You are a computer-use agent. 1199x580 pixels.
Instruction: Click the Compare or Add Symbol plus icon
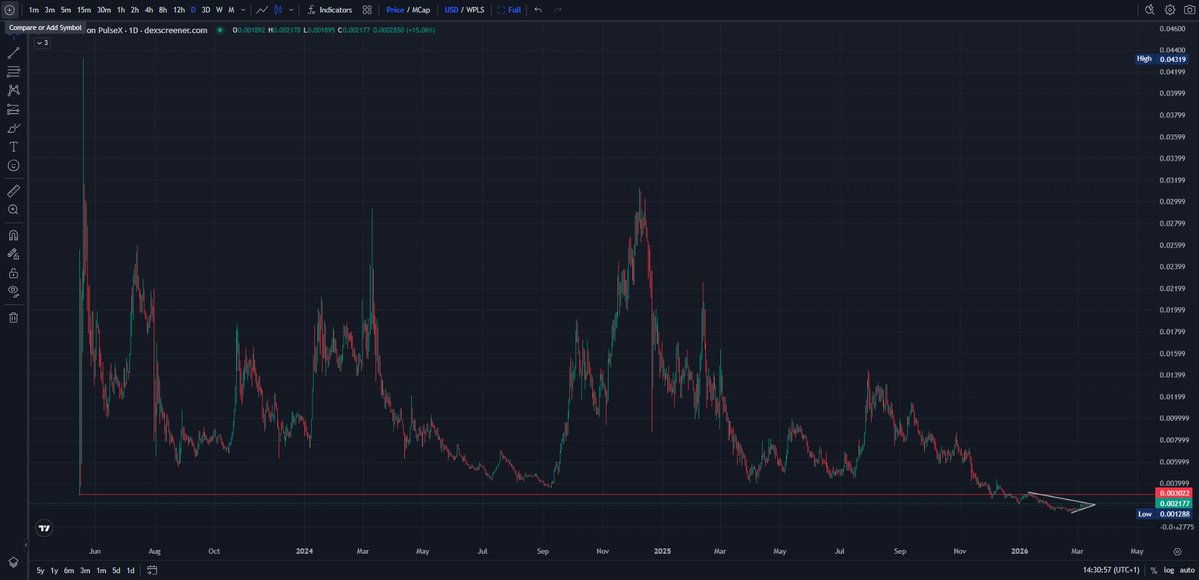click(x=9, y=10)
